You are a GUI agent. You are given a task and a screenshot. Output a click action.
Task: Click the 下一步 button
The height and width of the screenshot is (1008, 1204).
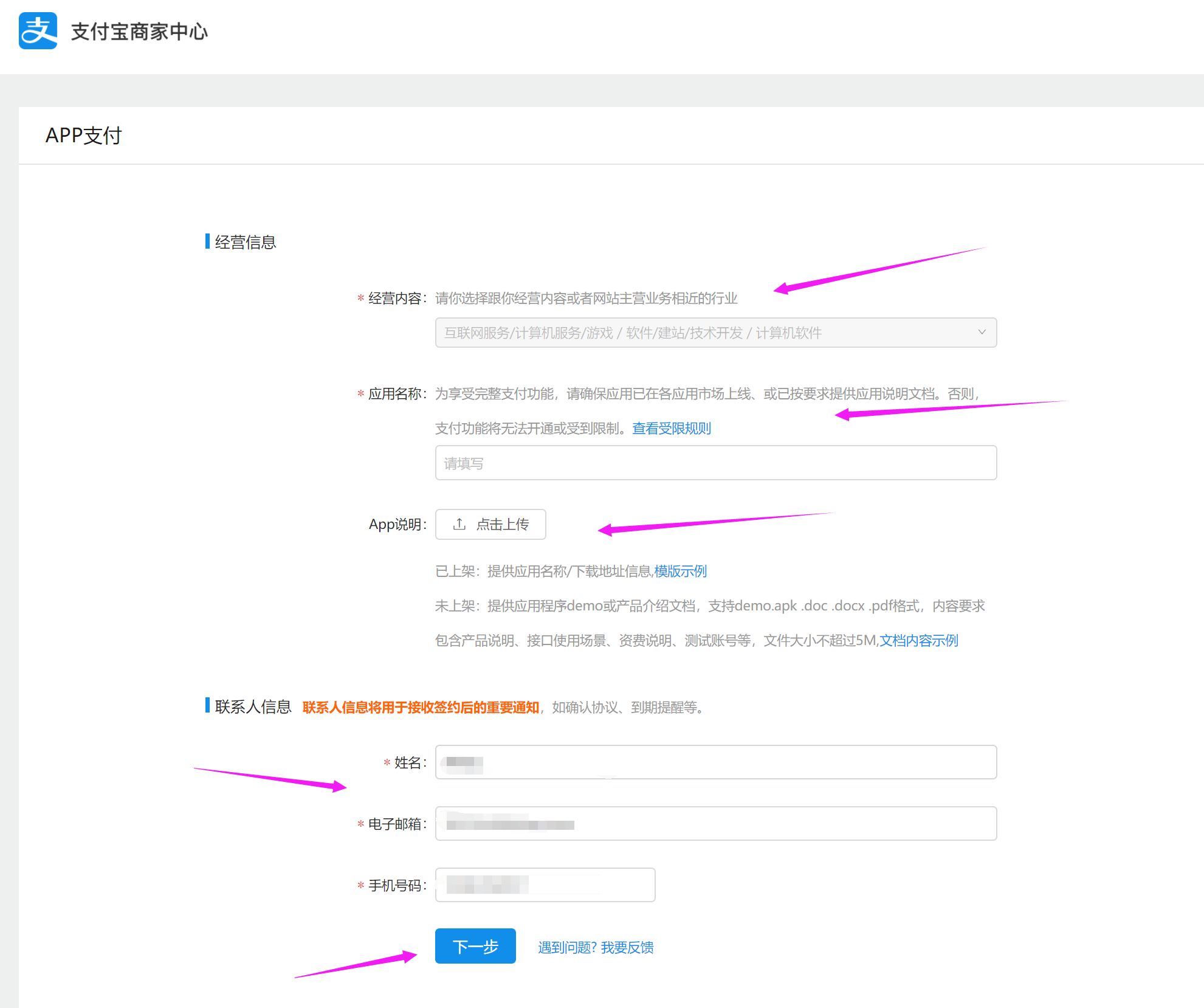tap(475, 946)
